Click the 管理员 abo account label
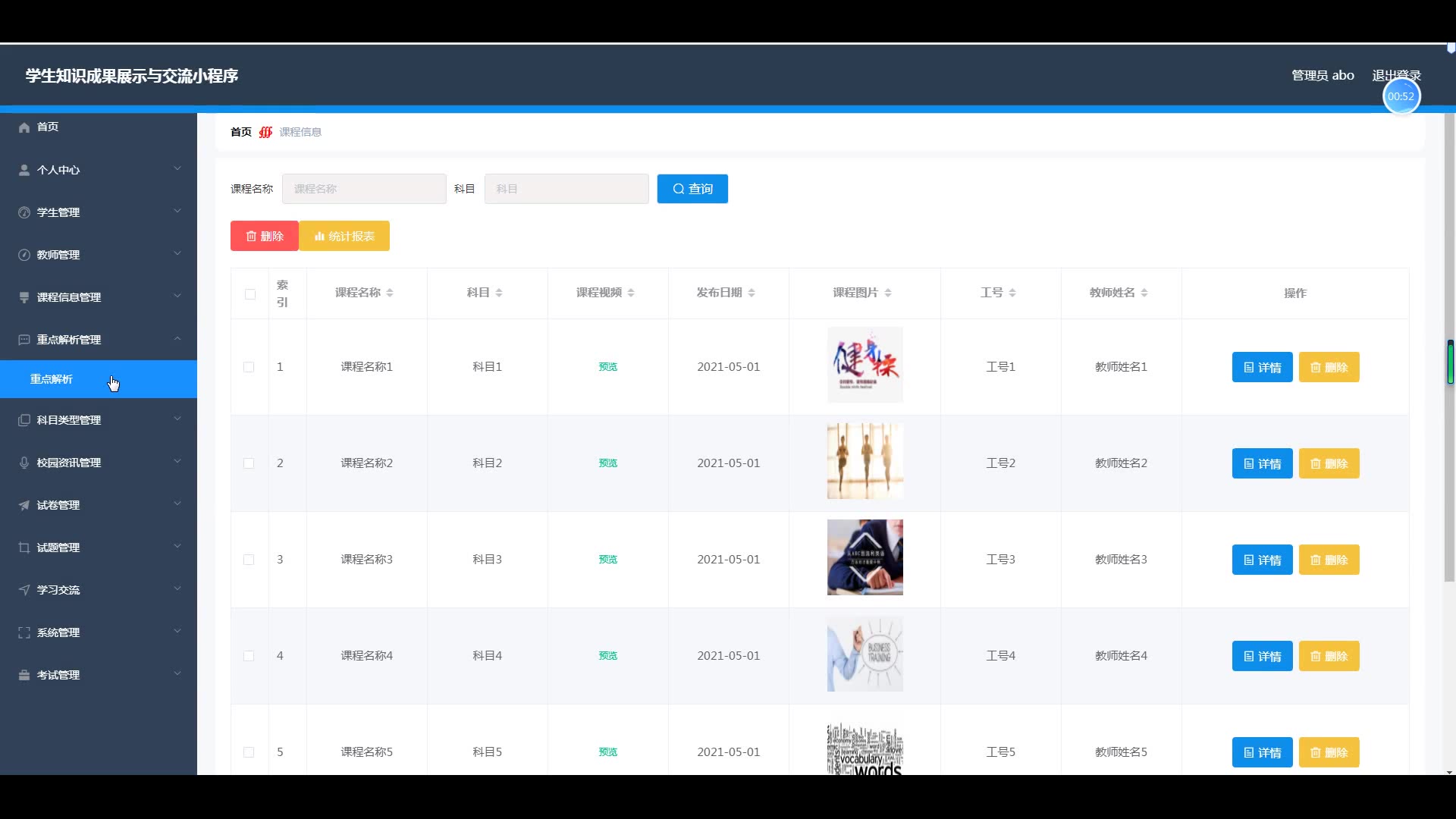 [1323, 75]
